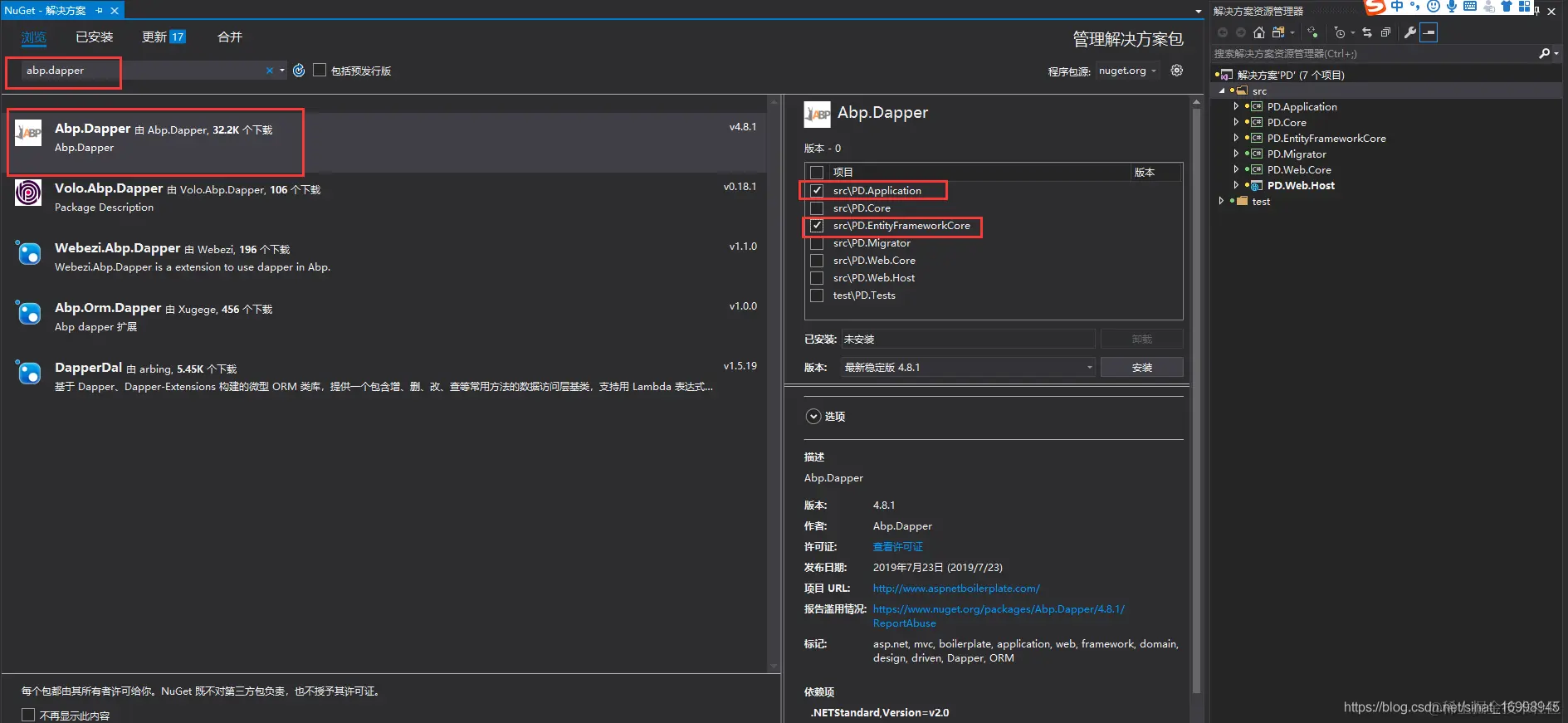
Task: Expand the PD.Web.Host project node
Action: click(1236, 185)
